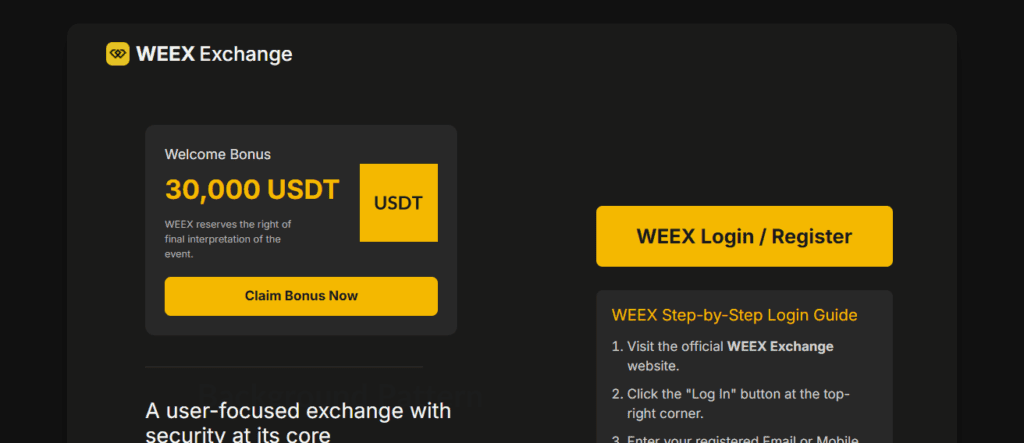Image resolution: width=1024 pixels, height=443 pixels.
Task: Click the WEEX Exchange brand name
Action: point(214,54)
